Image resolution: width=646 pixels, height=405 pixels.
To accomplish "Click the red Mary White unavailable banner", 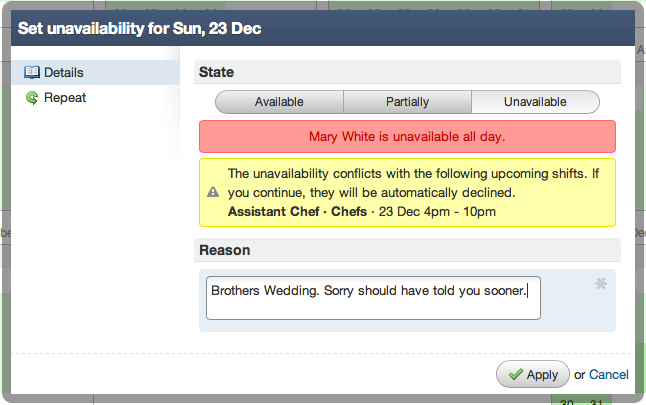I will tap(407, 136).
